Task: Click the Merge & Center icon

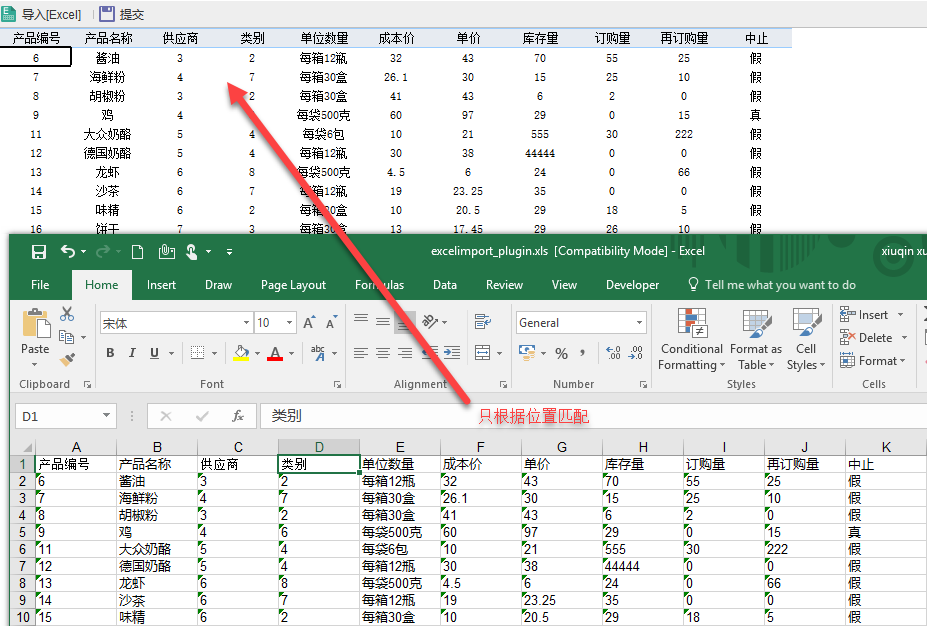Action: point(482,353)
